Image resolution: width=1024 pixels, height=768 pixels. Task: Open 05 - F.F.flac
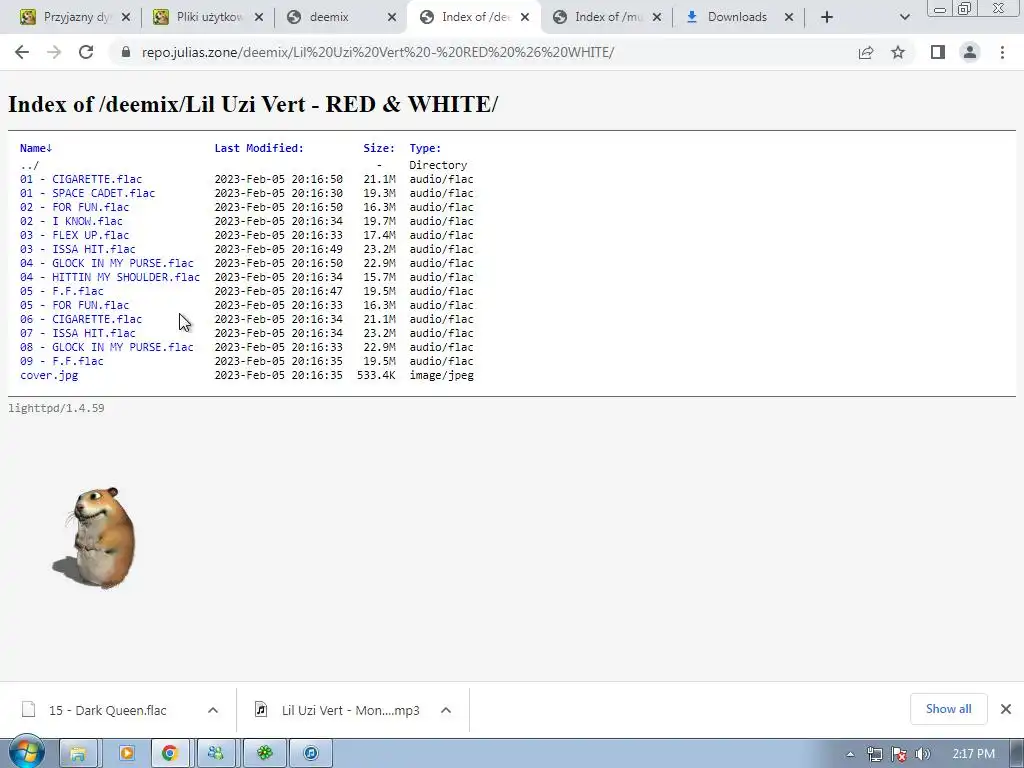pyautogui.click(x=61, y=291)
